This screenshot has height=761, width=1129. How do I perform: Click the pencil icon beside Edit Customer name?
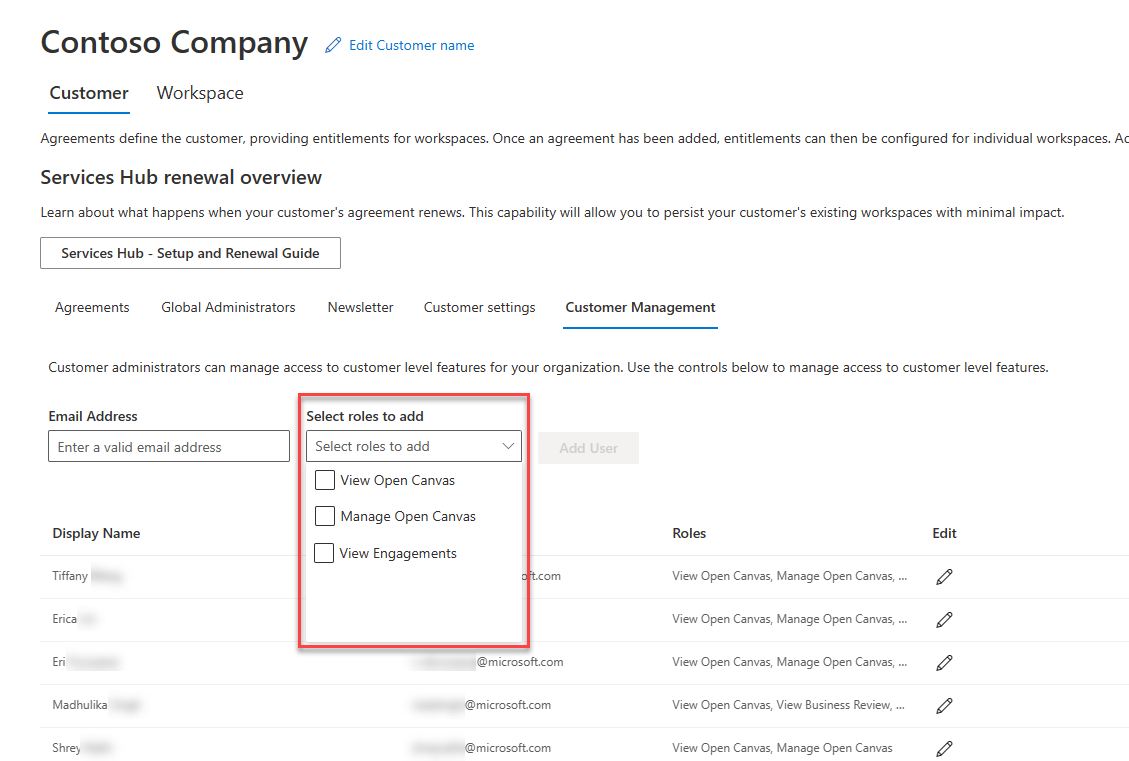[333, 45]
